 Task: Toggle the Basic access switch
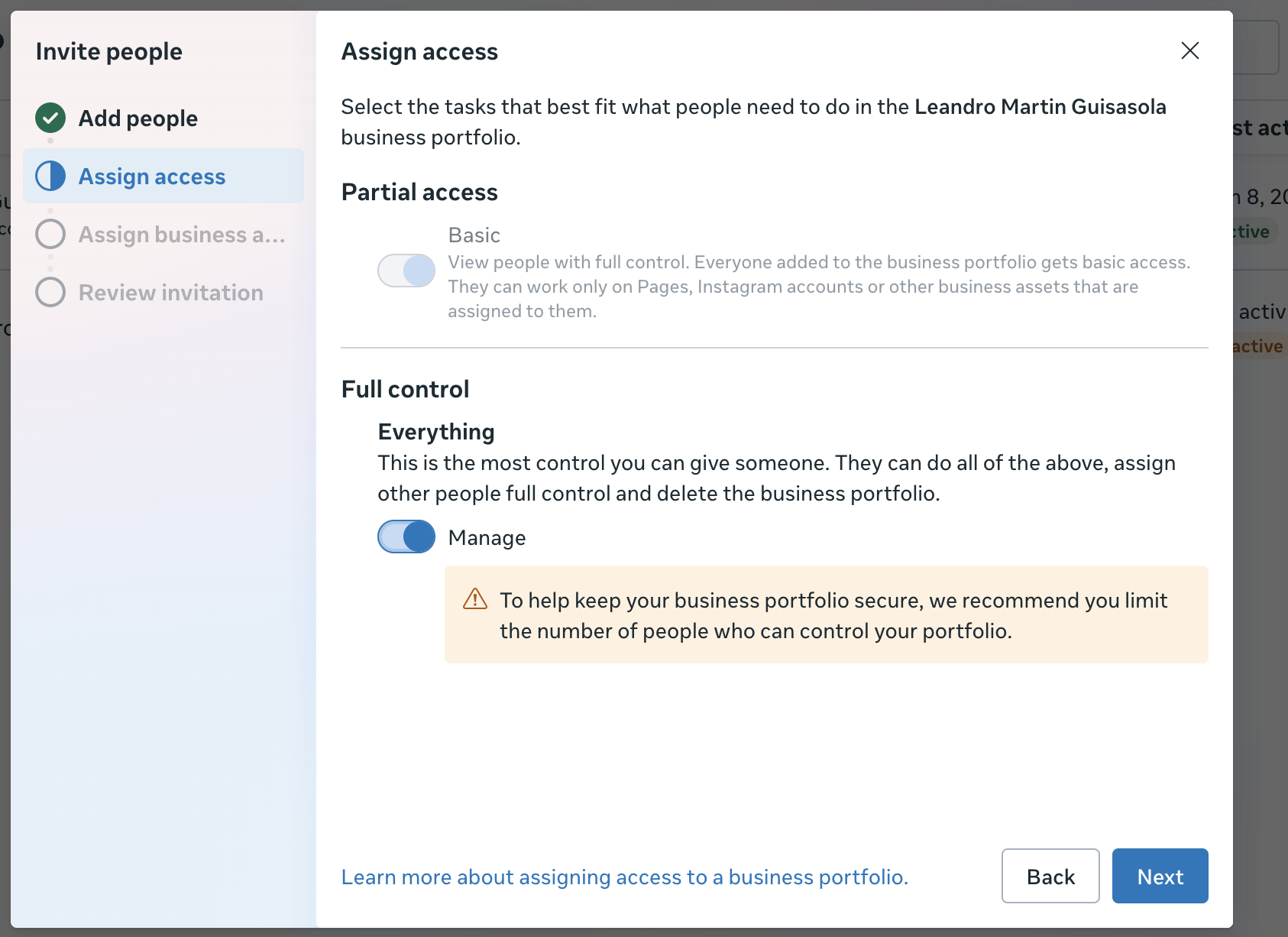click(406, 271)
